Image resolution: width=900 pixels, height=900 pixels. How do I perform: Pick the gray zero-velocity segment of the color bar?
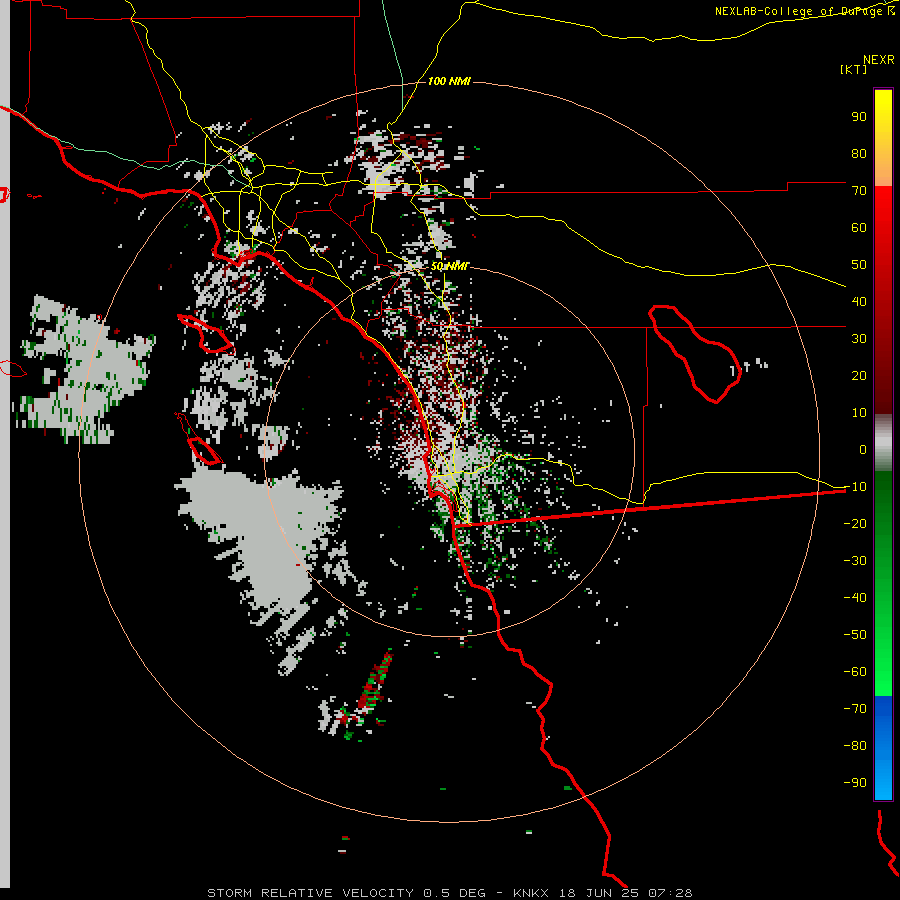tap(883, 443)
